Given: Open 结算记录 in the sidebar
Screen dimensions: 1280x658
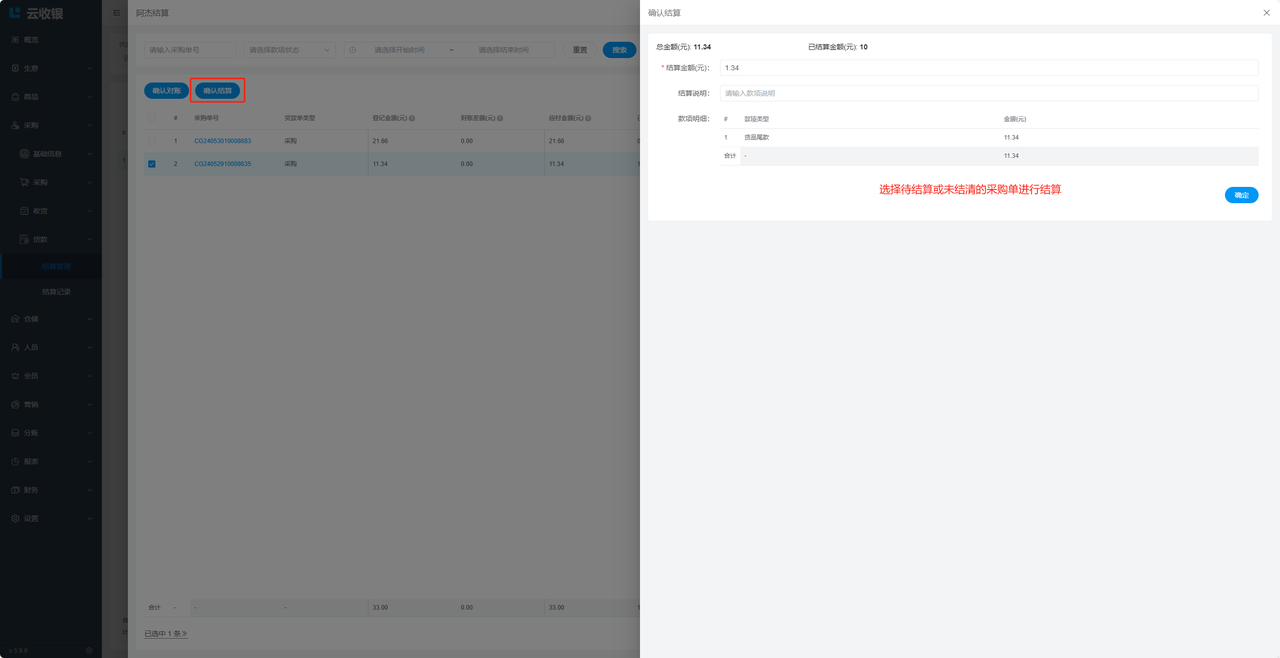Looking at the screenshot, I should [56, 292].
